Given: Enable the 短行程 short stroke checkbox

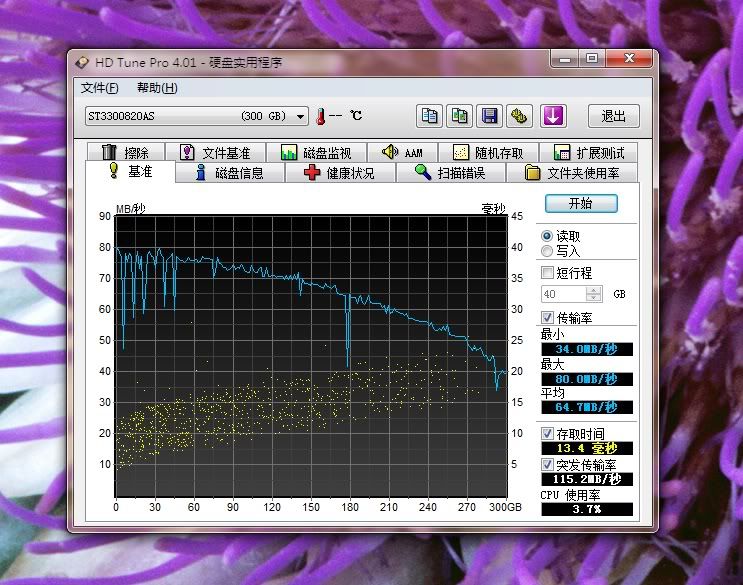Looking at the screenshot, I should point(547,272).
